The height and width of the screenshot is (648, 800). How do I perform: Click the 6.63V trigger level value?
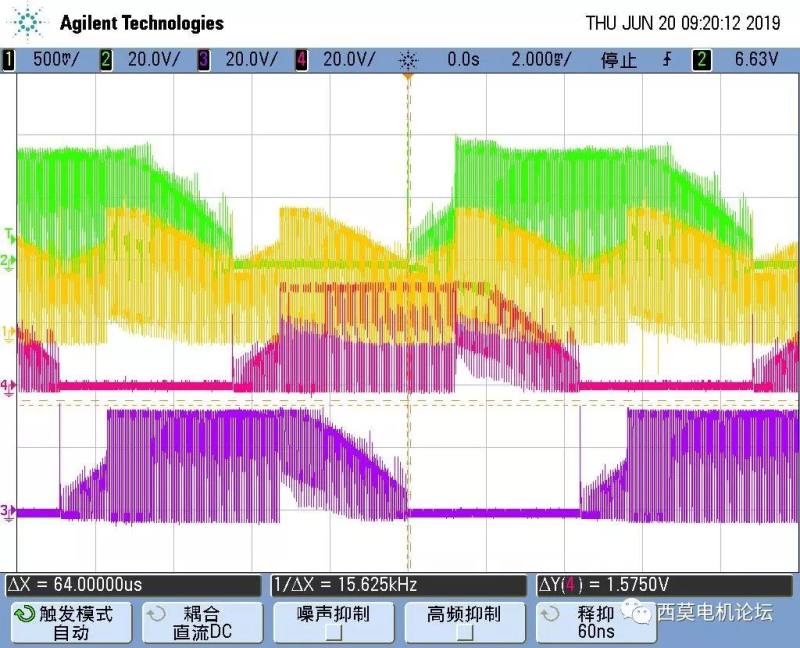click(757, 60)
